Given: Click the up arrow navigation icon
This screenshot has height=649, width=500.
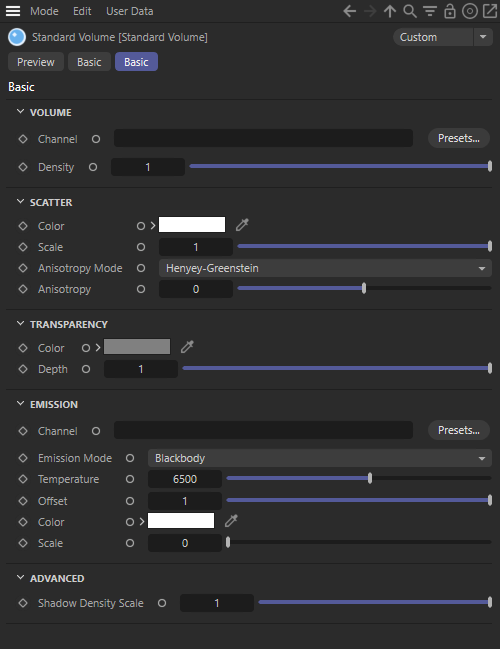Looking at the screenshot, I should pos(389,11).
